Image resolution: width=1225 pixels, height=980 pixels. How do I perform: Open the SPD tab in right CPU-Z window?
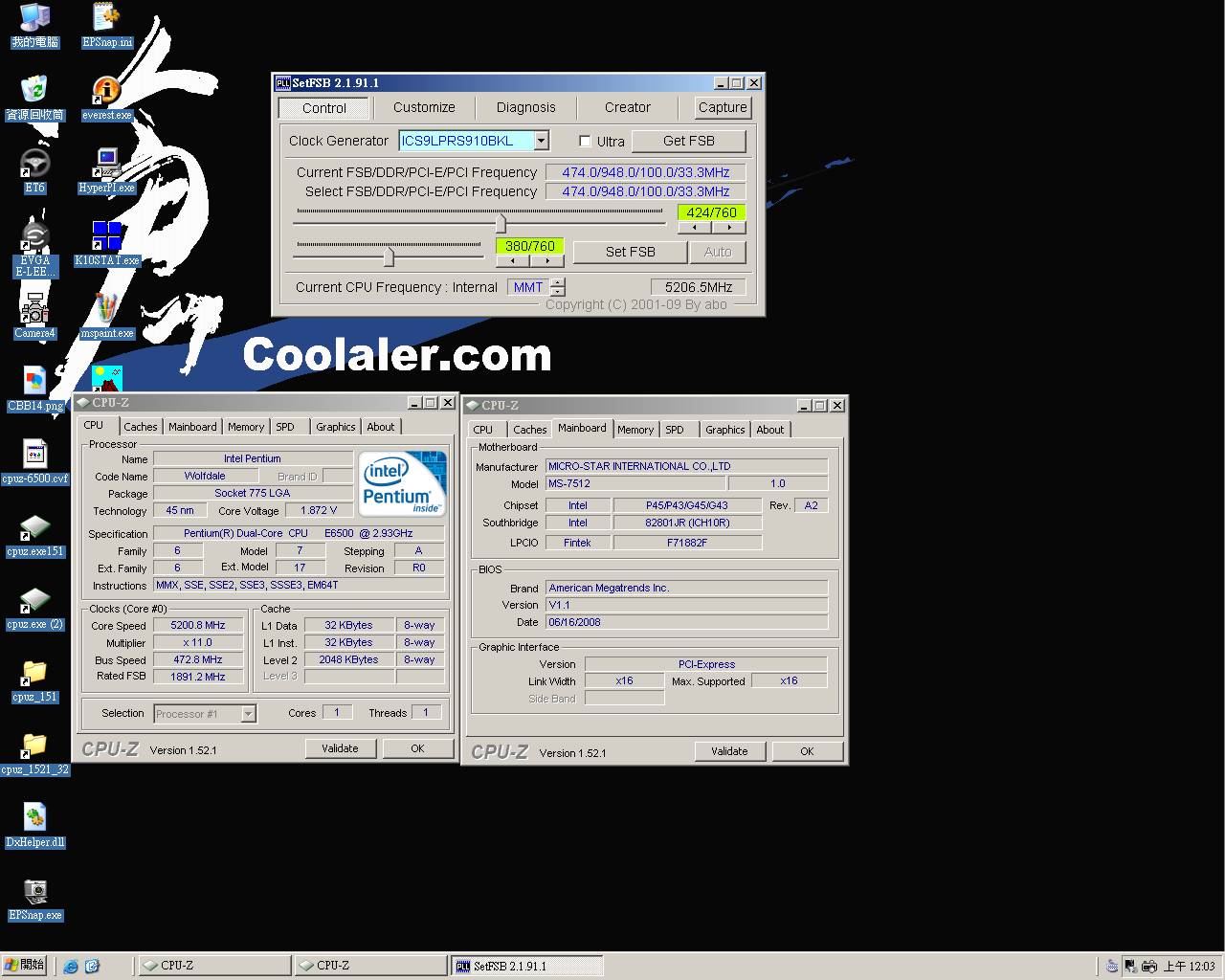(x=675, y=430)
